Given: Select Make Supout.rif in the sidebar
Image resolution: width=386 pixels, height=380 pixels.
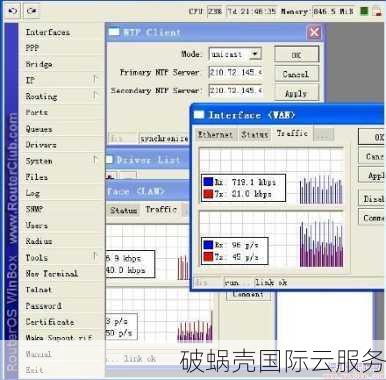Looking at the screenshot, I should [x=59, y=338].
